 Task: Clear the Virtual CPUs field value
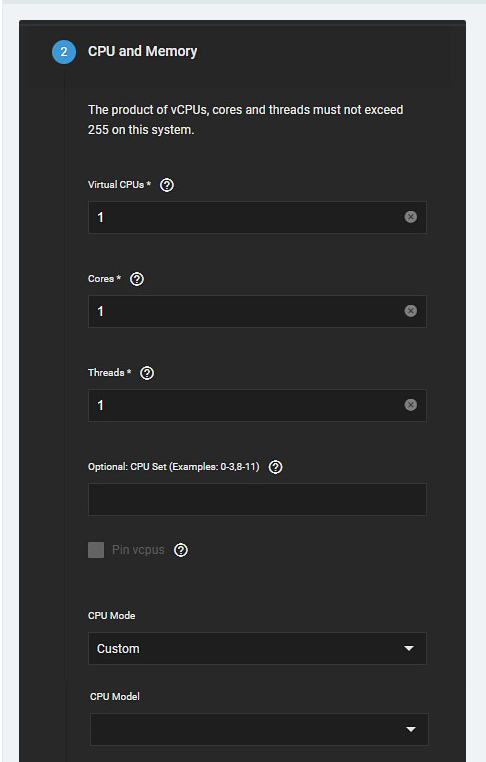coord(411,217)
